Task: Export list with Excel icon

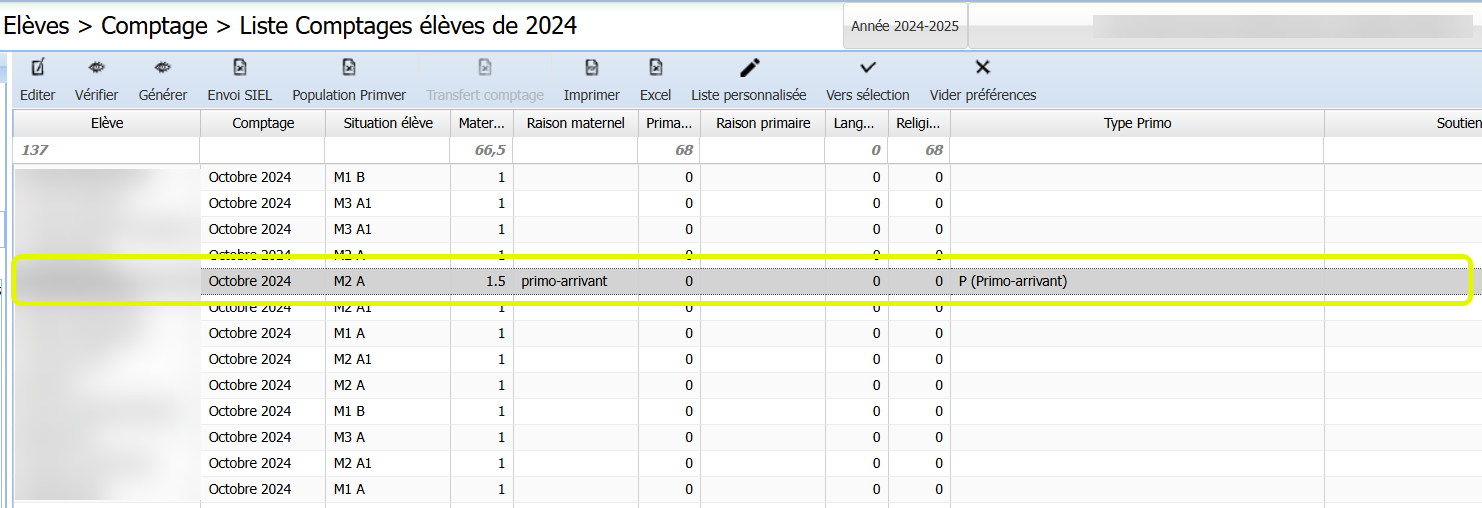Action: (655, 68)
